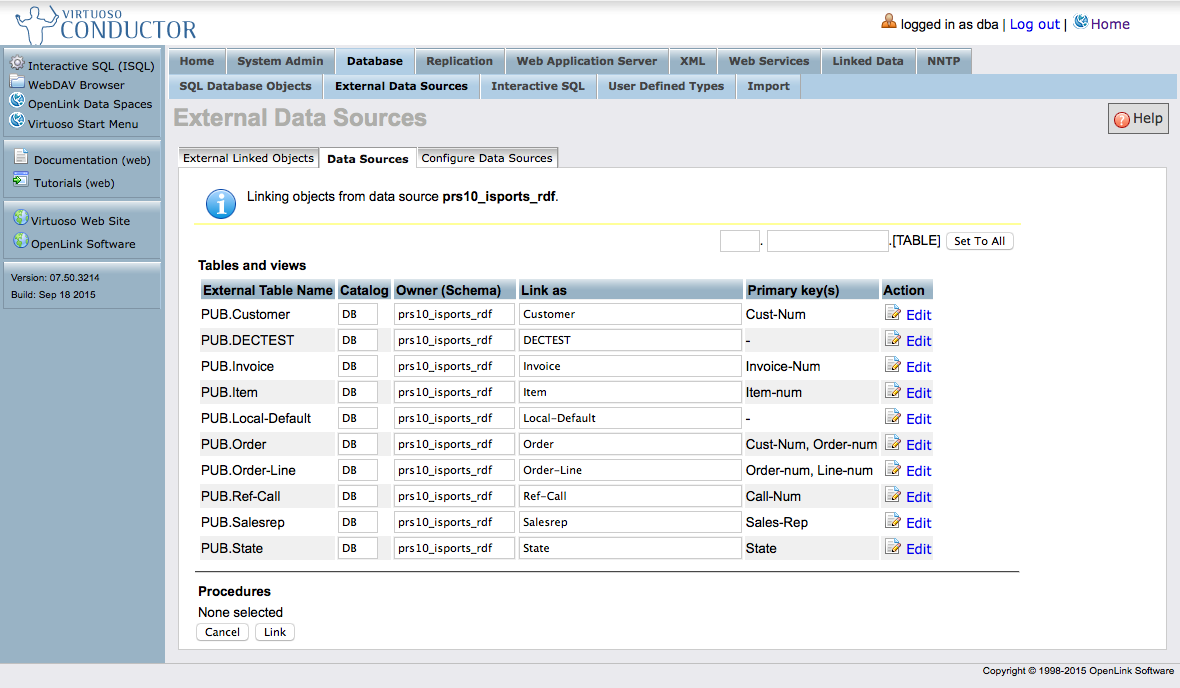This screenshot has height=688, width=1180.
Task: Click the Cancel button
Action: pyautogui.click(x=222, y=632)
